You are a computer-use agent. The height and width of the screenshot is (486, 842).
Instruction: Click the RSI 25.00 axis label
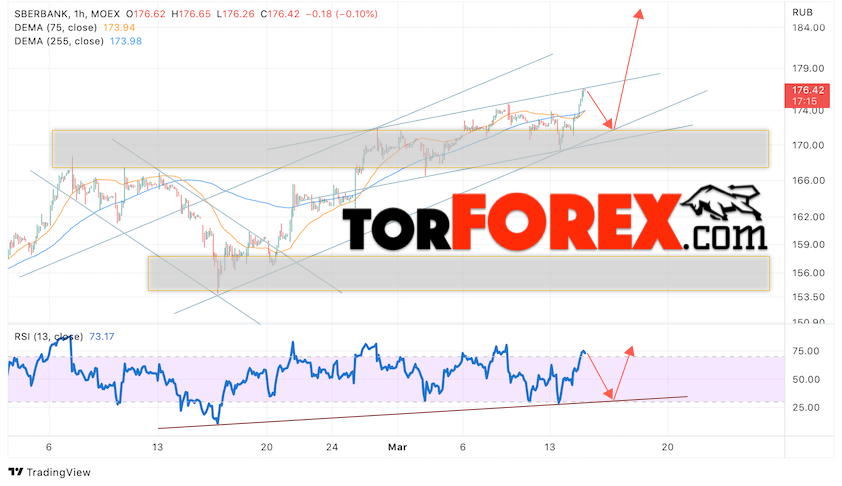pyautogui.click(x=806, y=407)
